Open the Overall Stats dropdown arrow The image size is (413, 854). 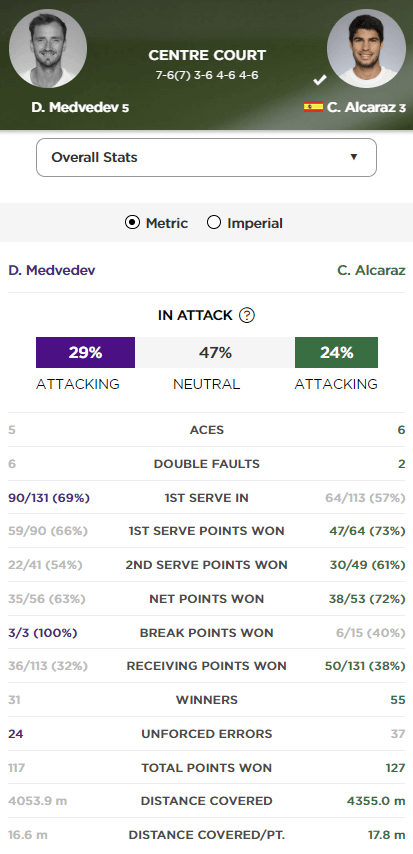click(x=354, y=157)
